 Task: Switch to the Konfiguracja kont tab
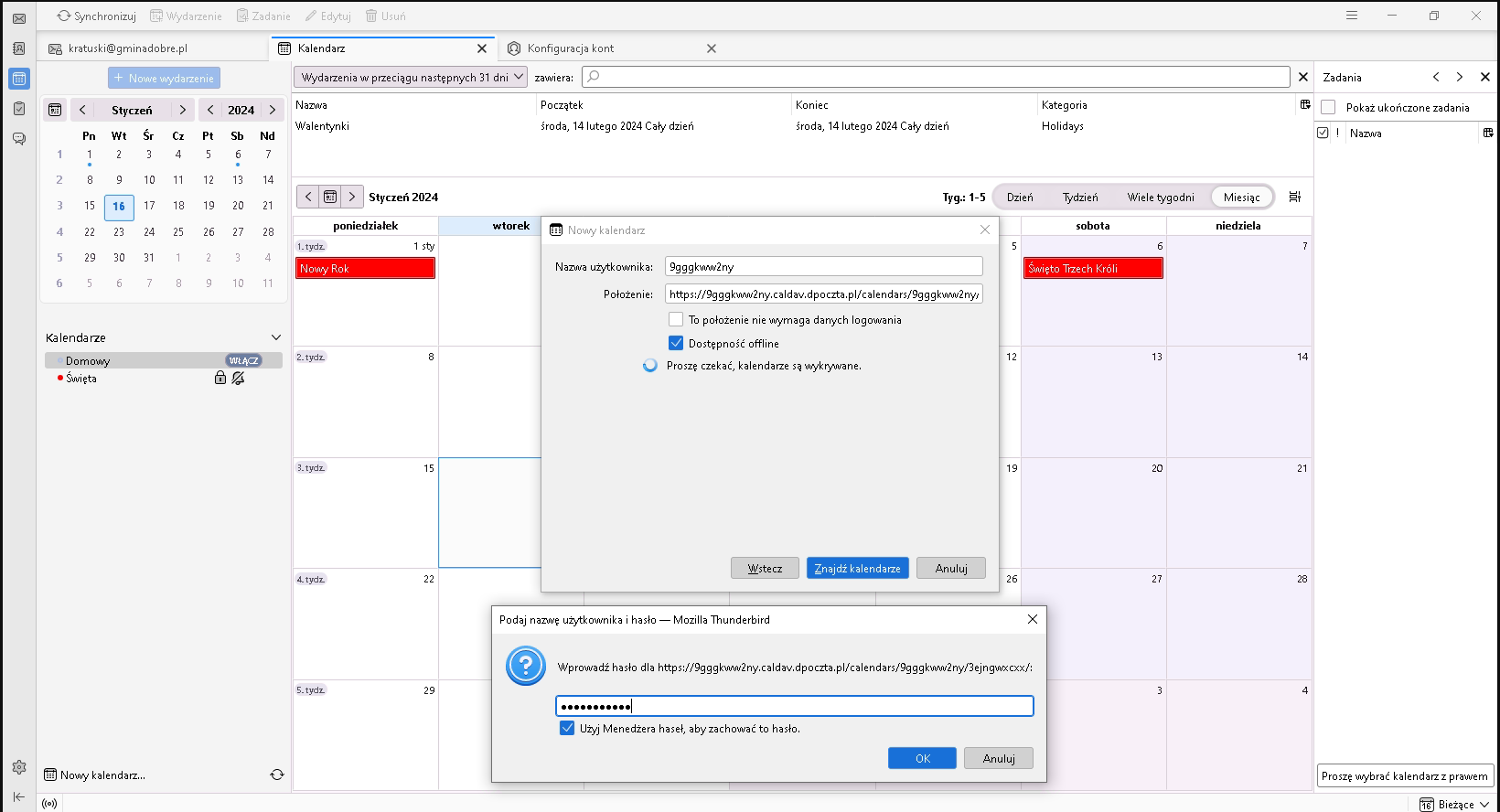(571, 48)
